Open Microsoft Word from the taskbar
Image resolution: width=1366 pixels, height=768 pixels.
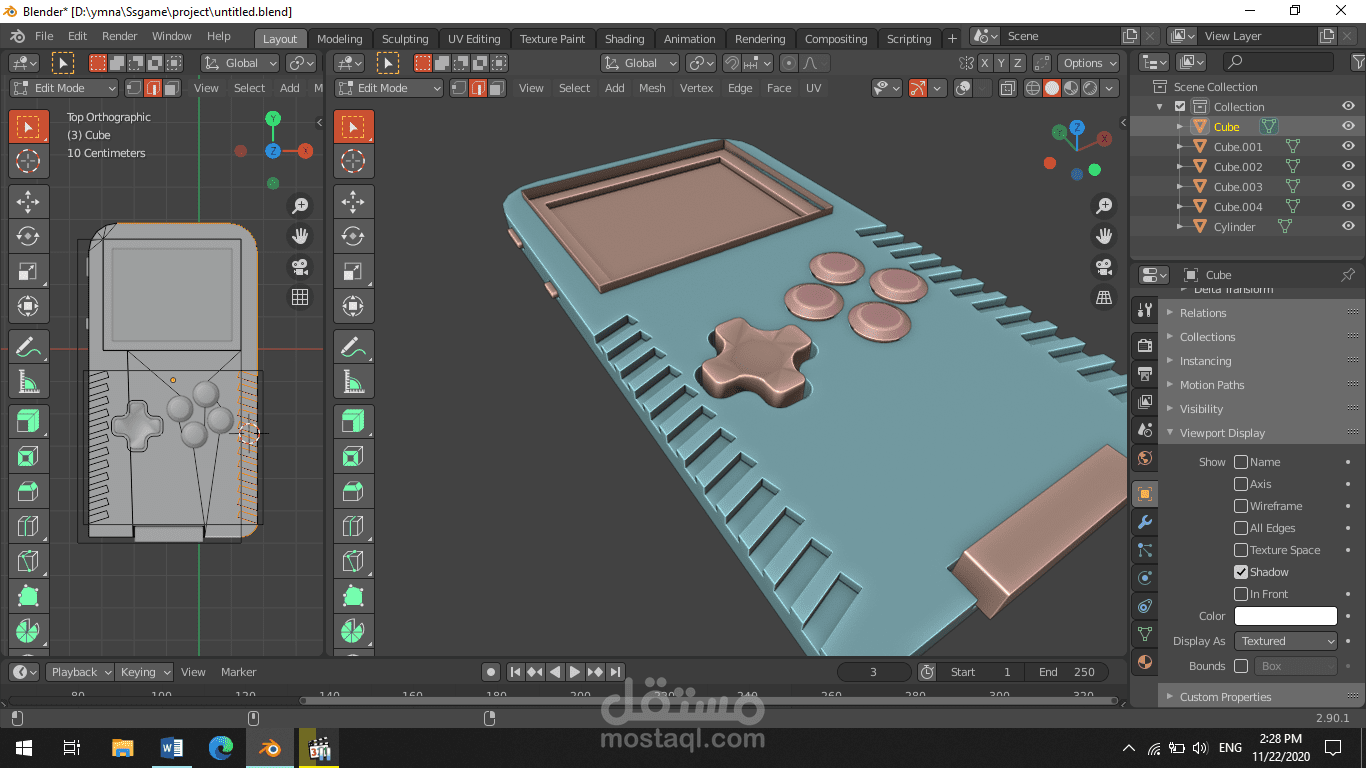tap(171, 747)
